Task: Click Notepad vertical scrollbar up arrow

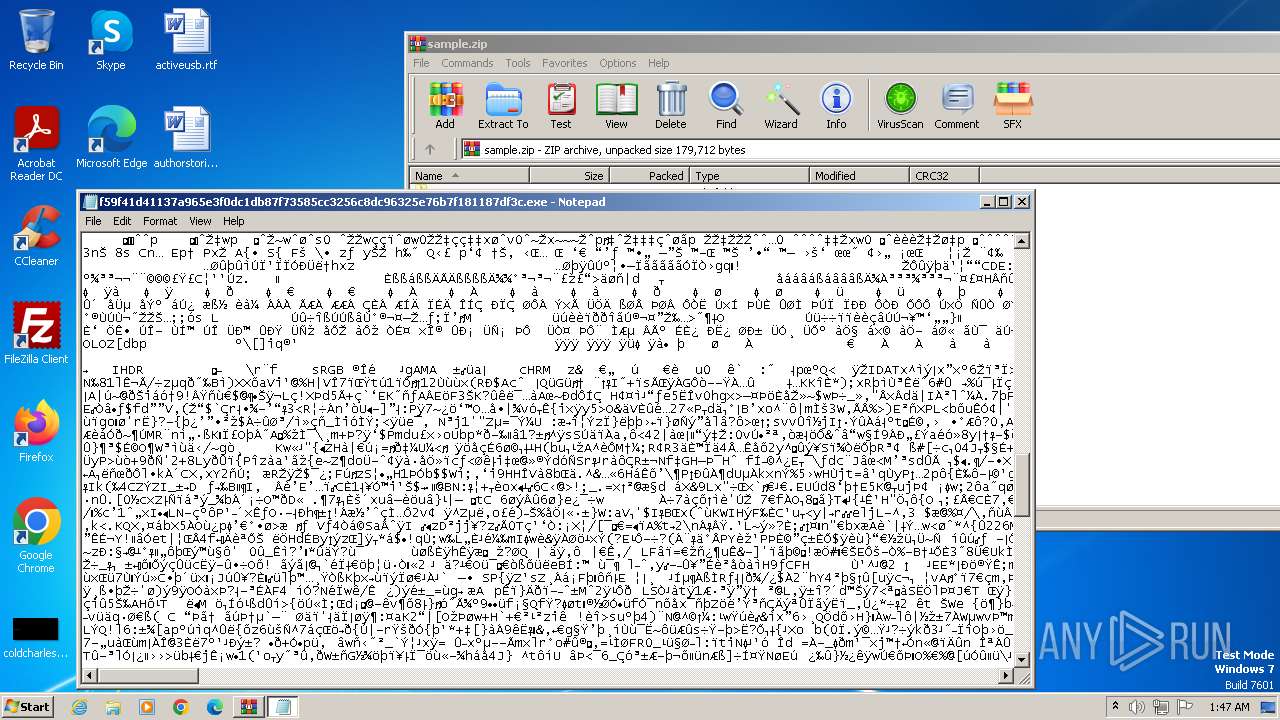Action: pyautogui.click(x=1022, y=241)
